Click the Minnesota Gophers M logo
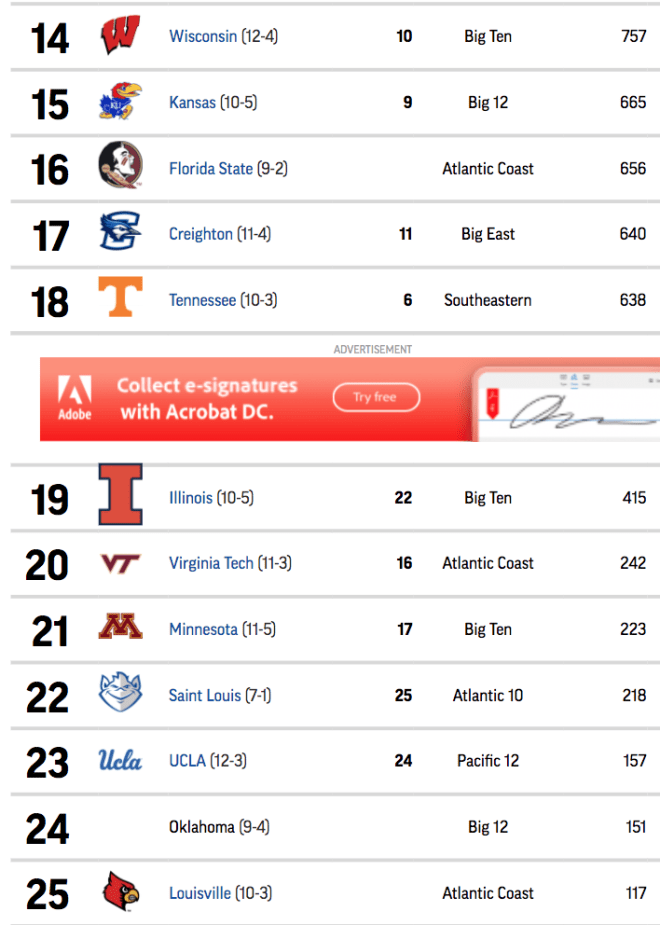660x925 pixels. [x=120, y=626]
